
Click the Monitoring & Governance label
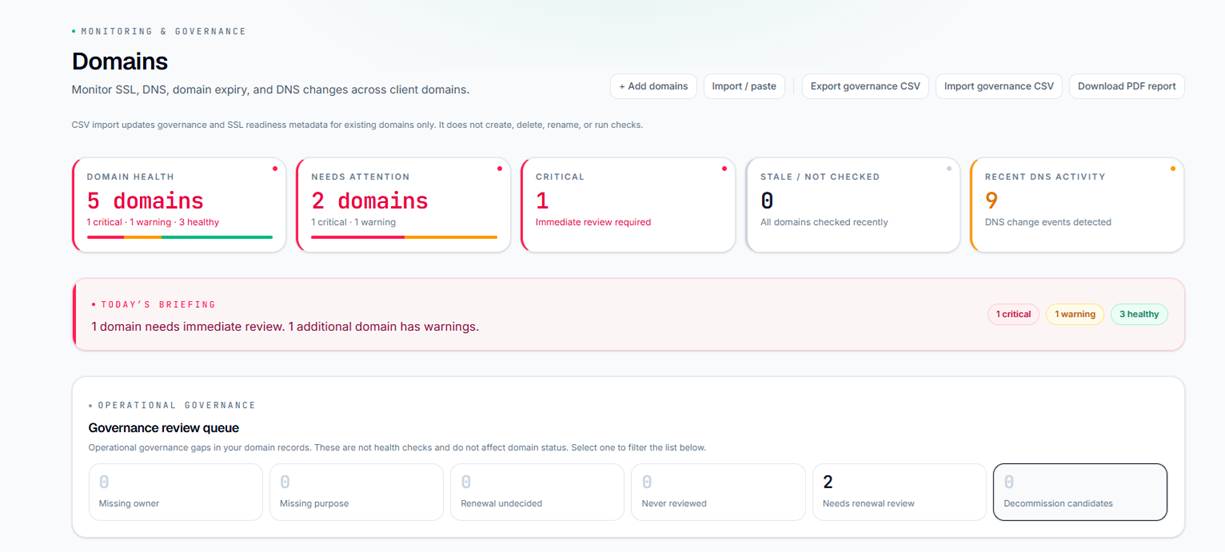(163, 31)
